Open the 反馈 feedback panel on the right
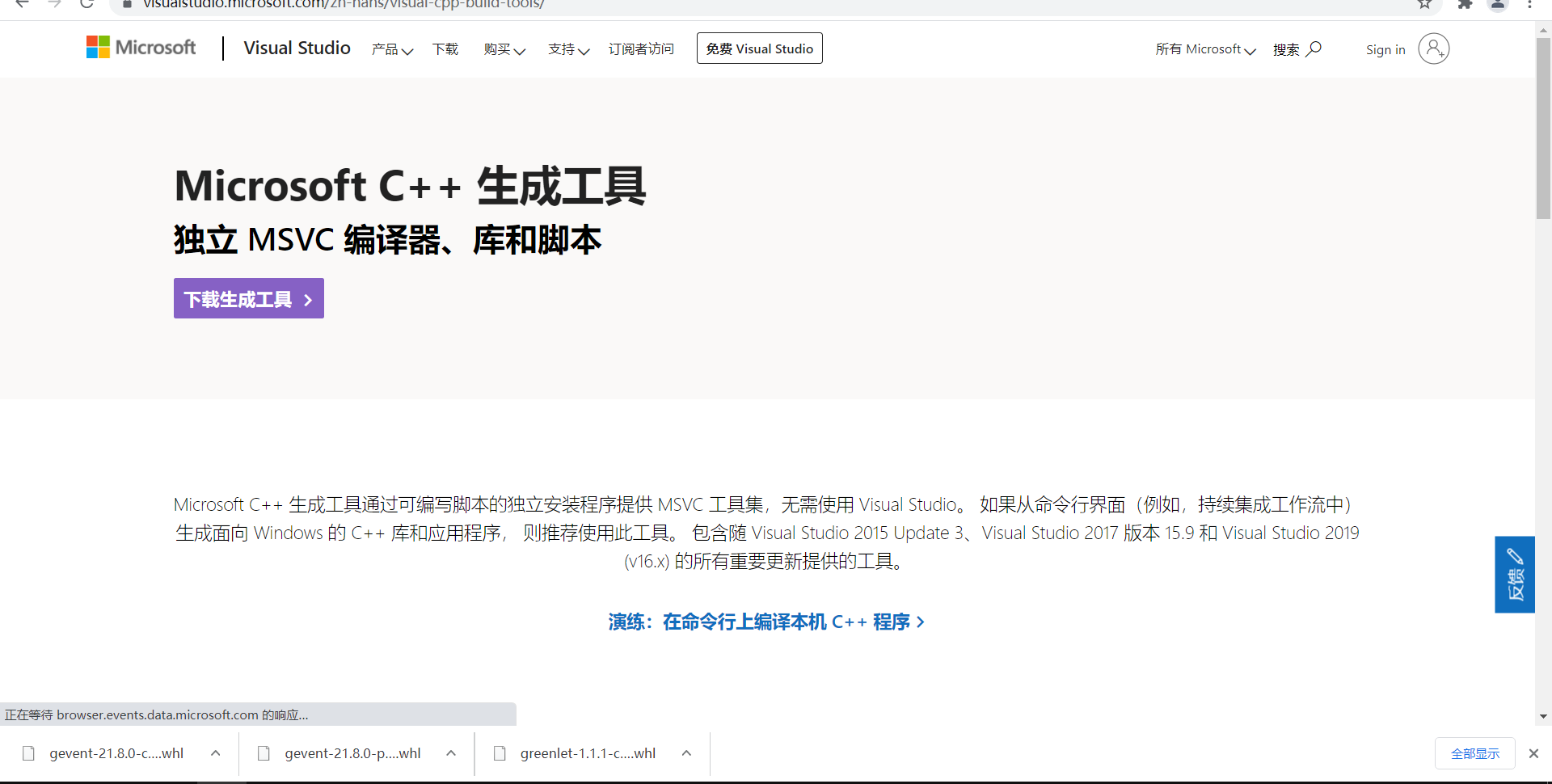This screenshot has width=1552, height=784. (x=1515, y=574)
